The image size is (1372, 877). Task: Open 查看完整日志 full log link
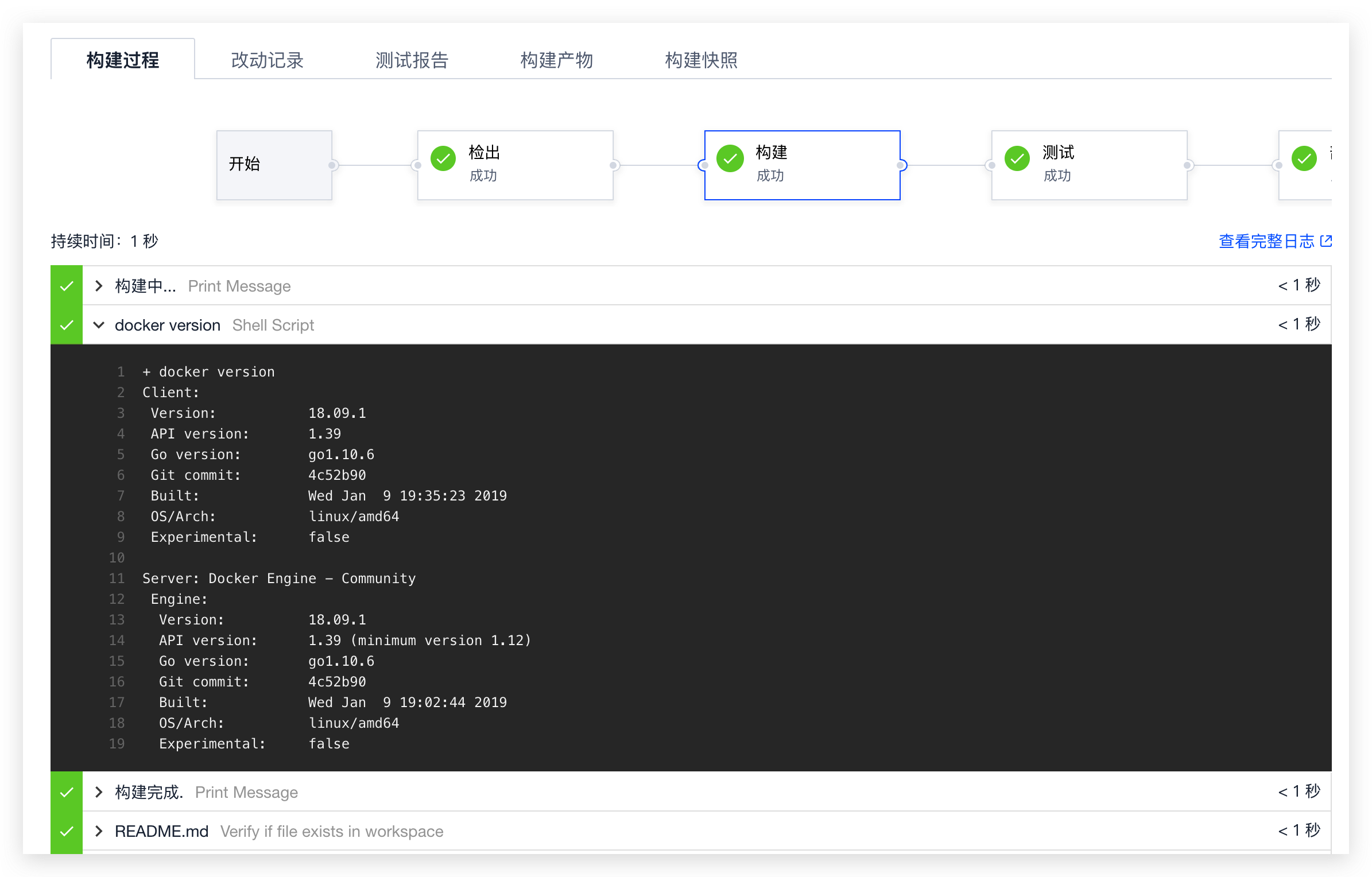(x=1266, y=241)
